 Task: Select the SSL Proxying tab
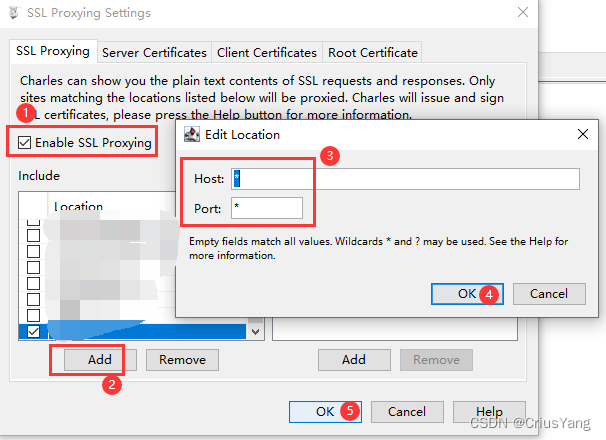pos(53,51)
